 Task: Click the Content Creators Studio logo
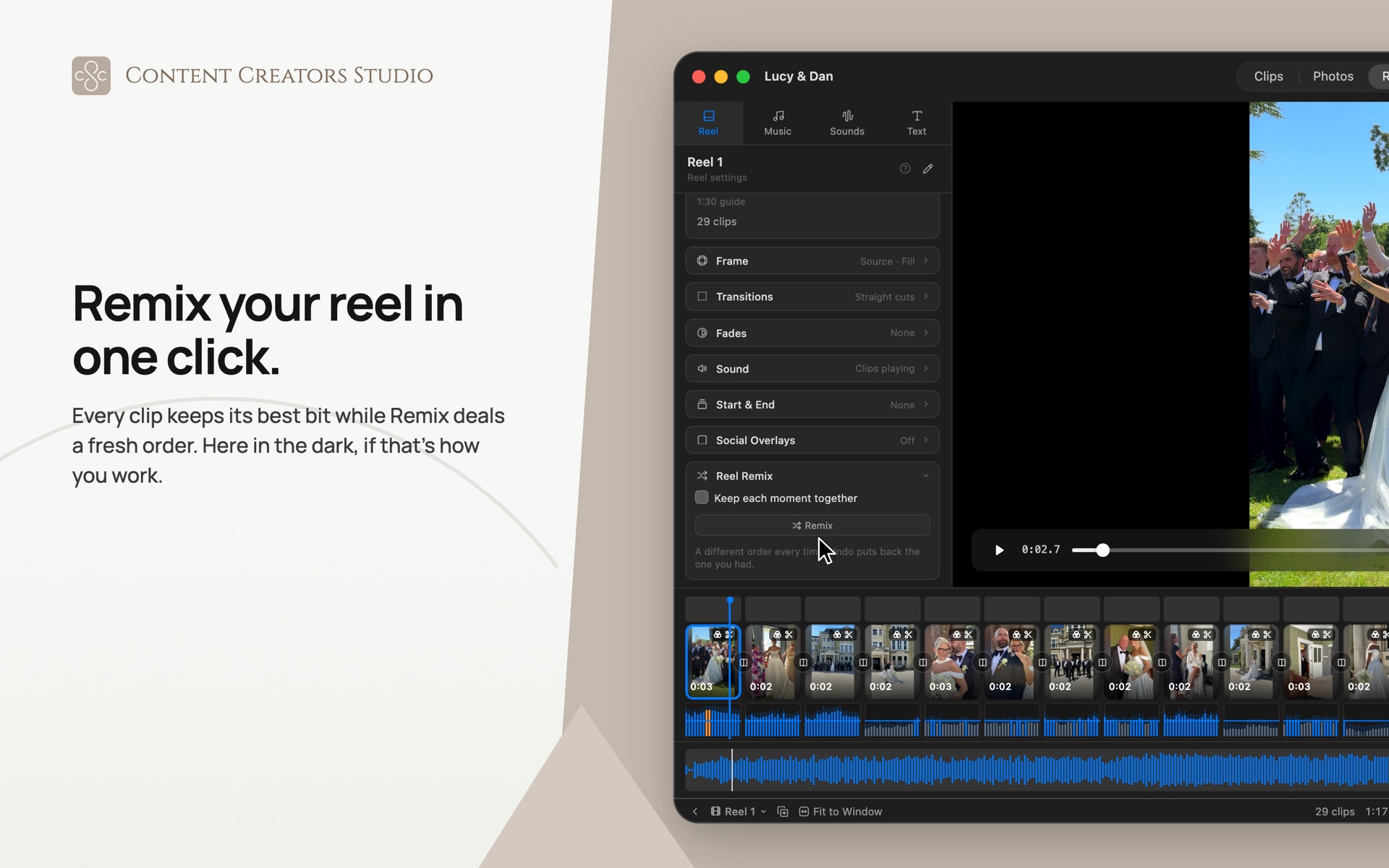point(91,75)
